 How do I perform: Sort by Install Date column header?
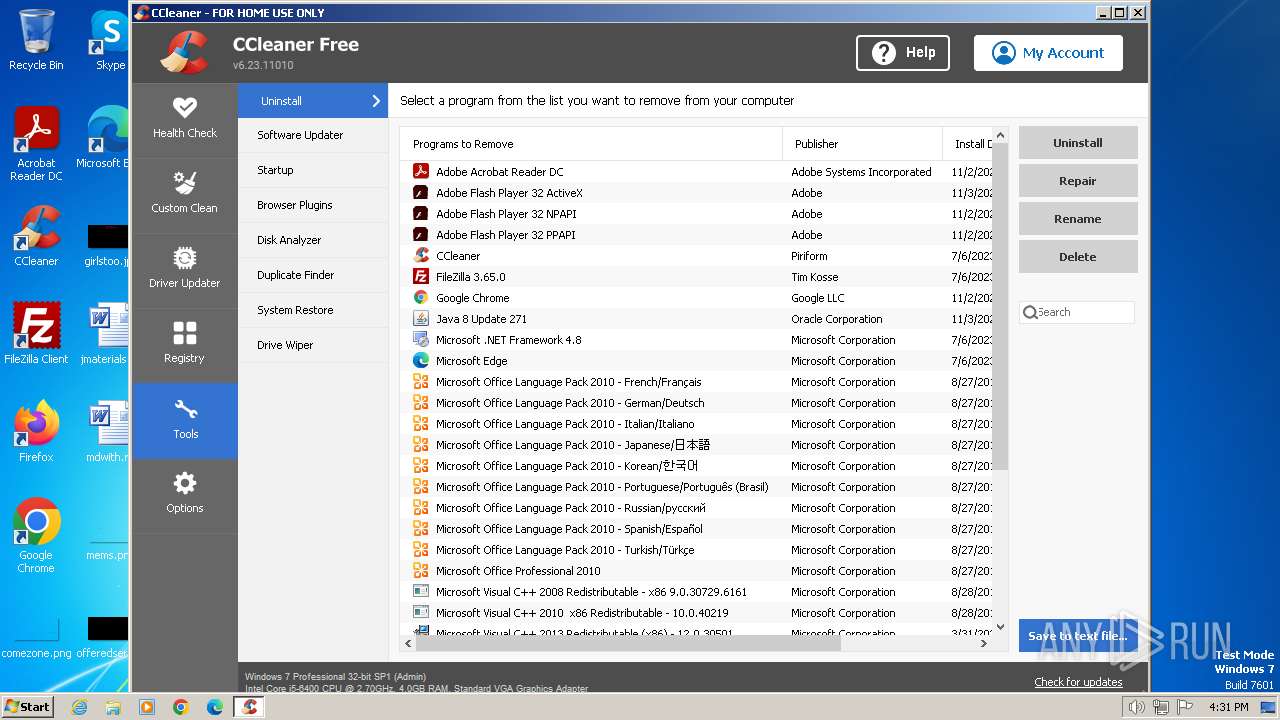tap(968, 144)
